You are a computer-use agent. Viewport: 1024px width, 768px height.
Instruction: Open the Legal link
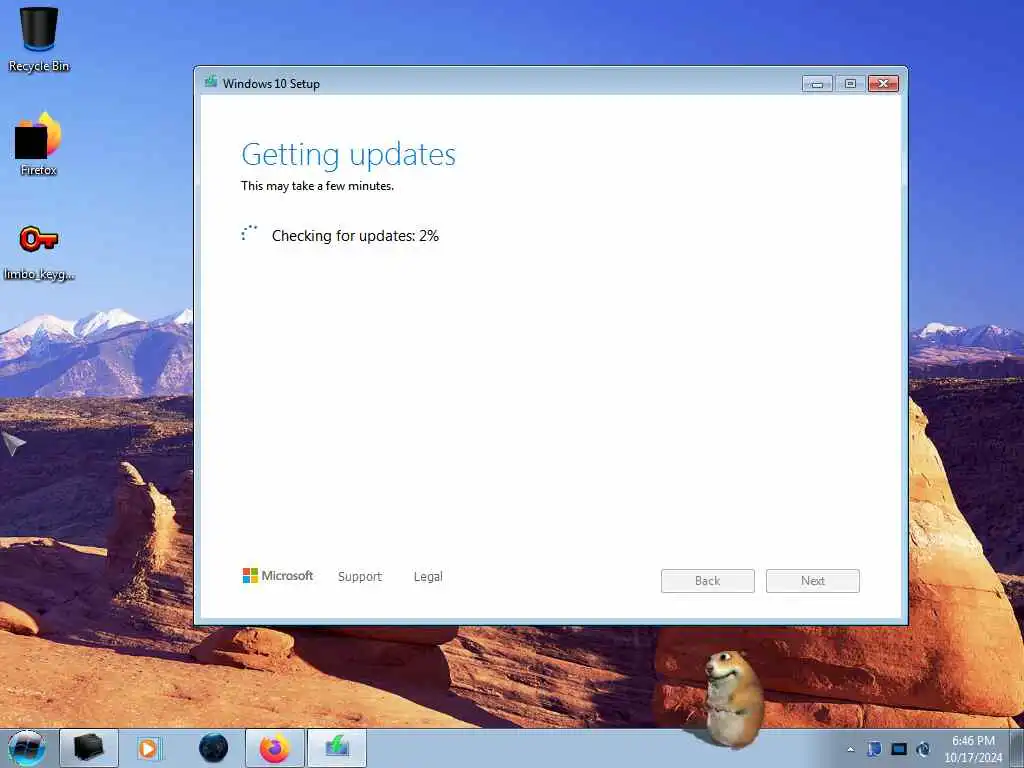pos(428,577)
